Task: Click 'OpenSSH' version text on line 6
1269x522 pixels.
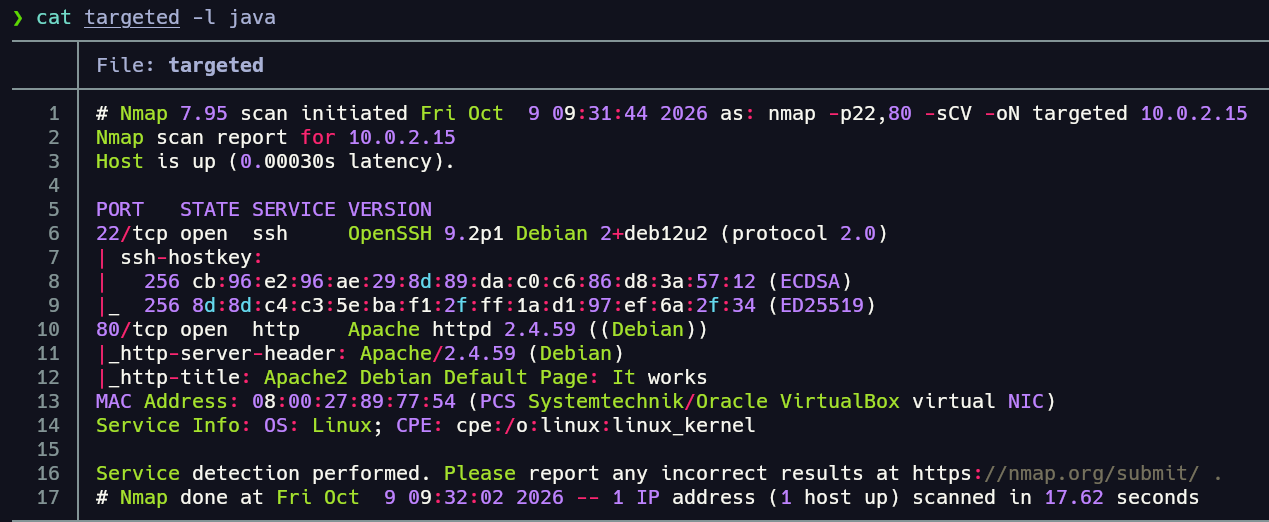Action: coord(390,233)
